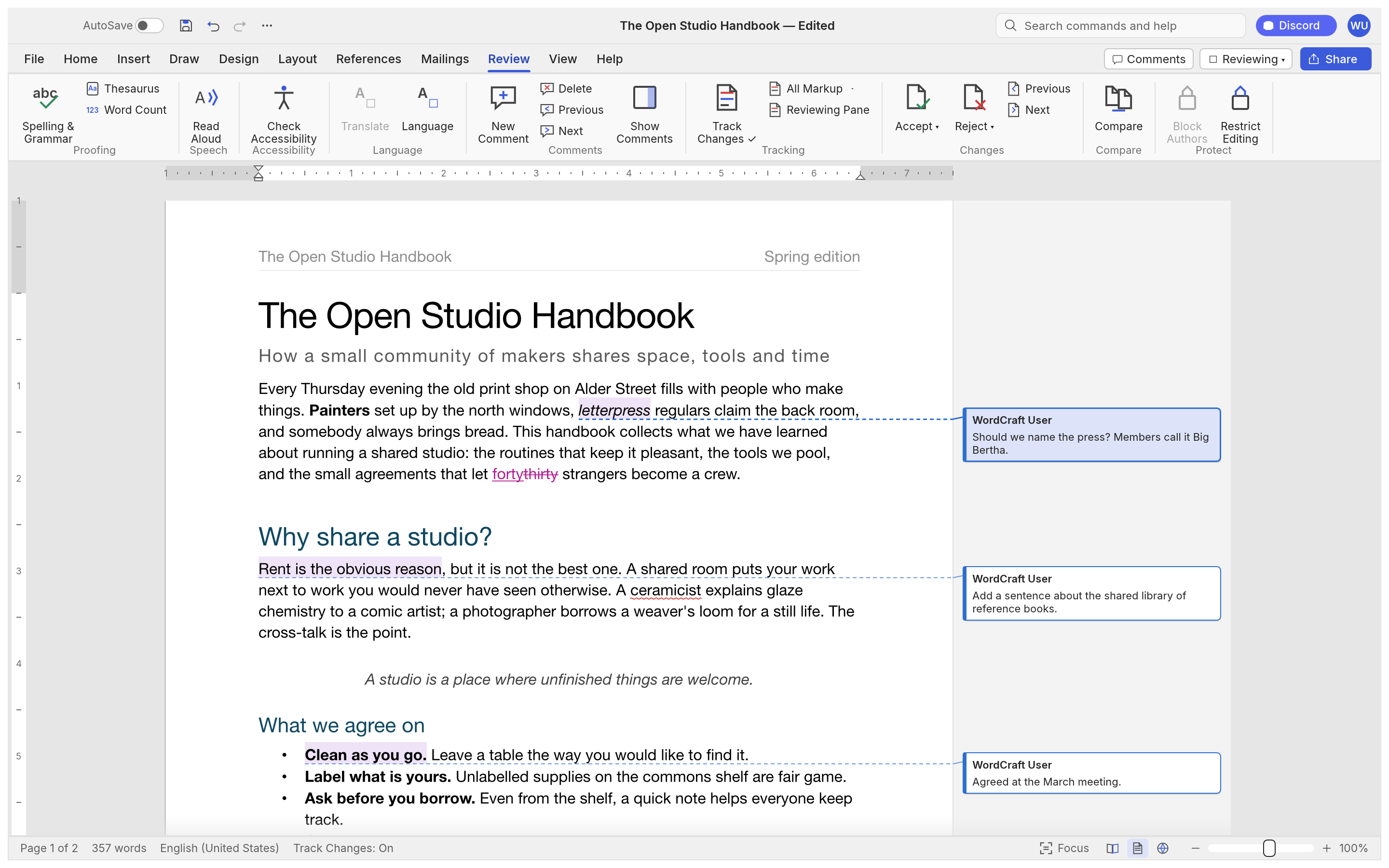Screen dimensions: 1389x868
Task: Switch to the Insert tab
Action: (133, 58)
